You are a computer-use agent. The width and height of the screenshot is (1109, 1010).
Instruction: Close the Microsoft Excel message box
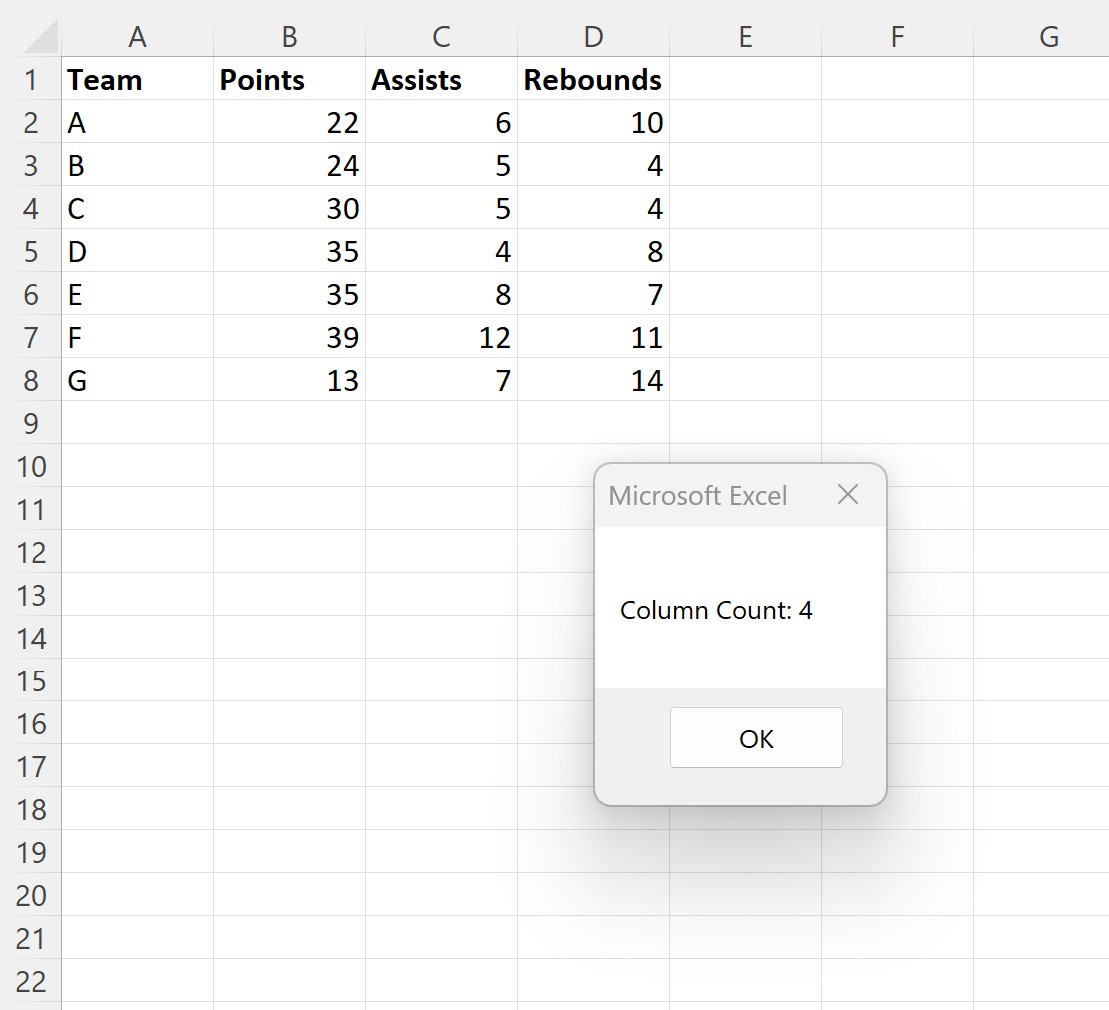point(848,494)
